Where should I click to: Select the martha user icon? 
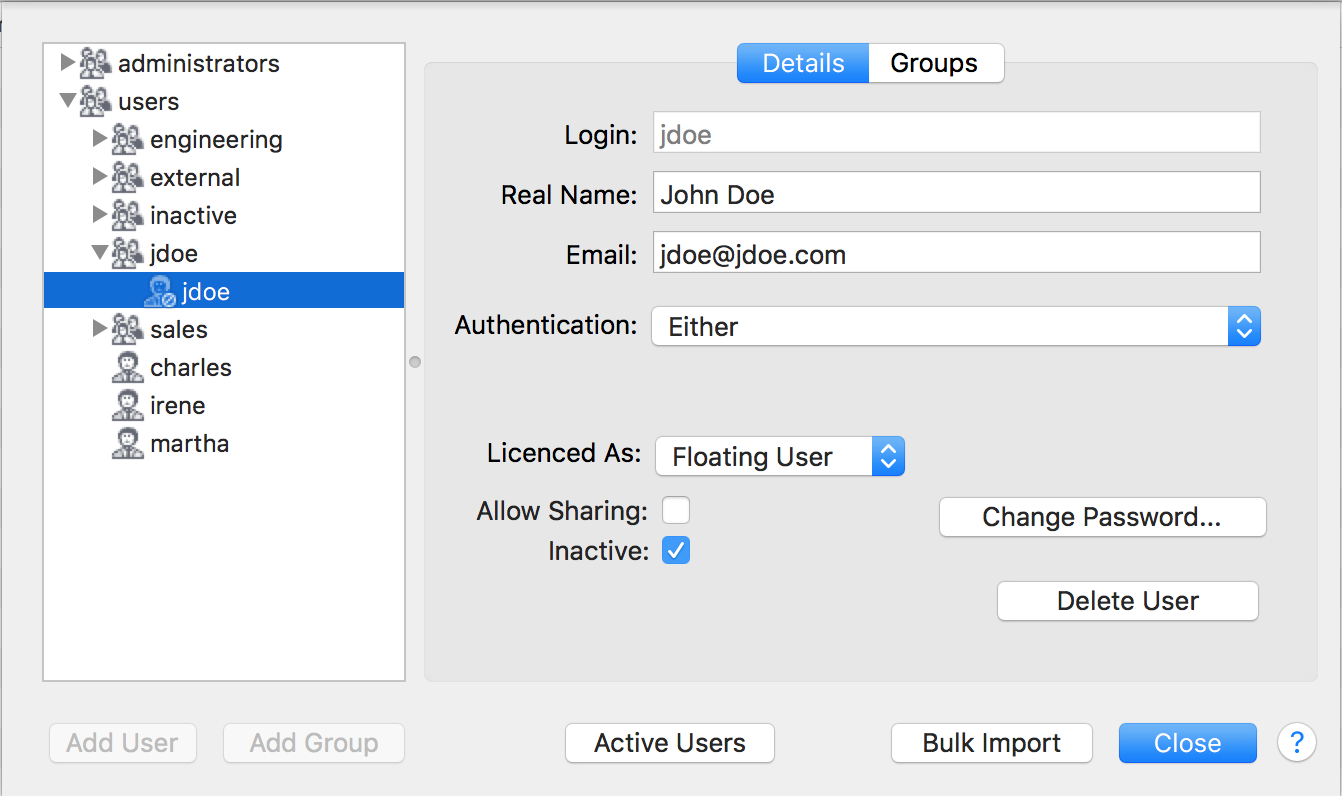tap(127, 444)
